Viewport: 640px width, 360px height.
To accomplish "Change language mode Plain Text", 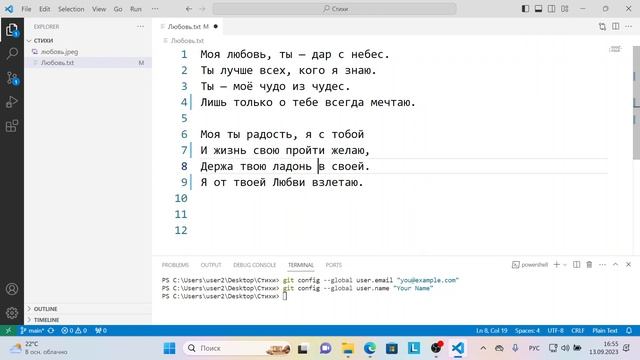I will pyautogui.click(x=605, y=331).
